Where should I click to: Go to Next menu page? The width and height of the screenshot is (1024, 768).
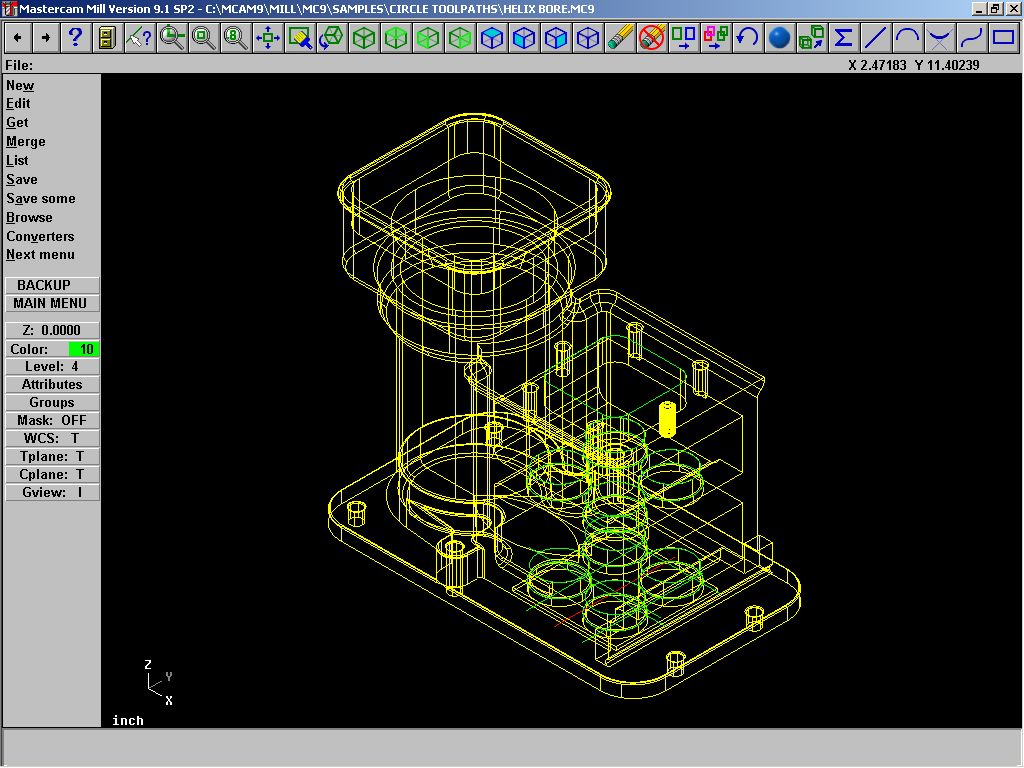pos(40,255)
